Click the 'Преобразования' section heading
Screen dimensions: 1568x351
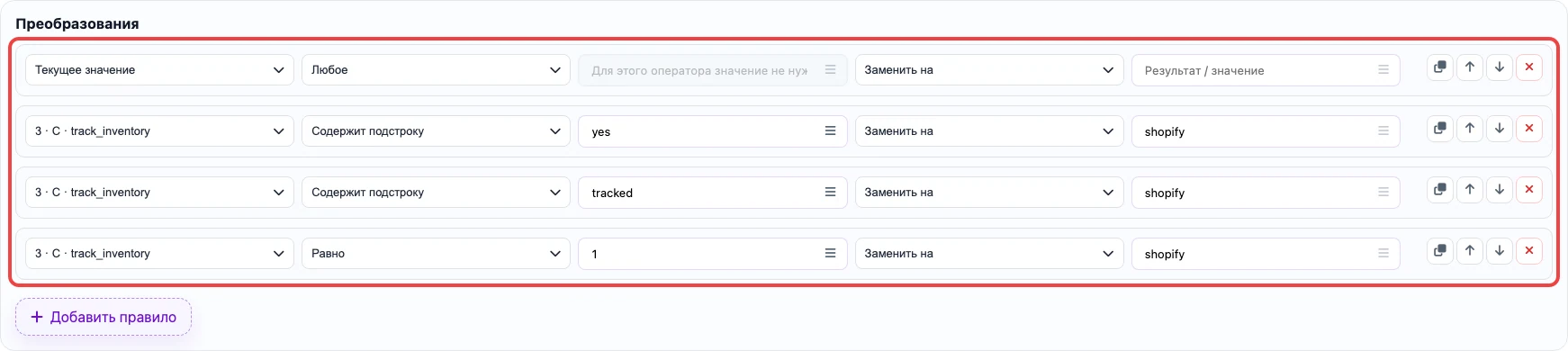[77, 23]
